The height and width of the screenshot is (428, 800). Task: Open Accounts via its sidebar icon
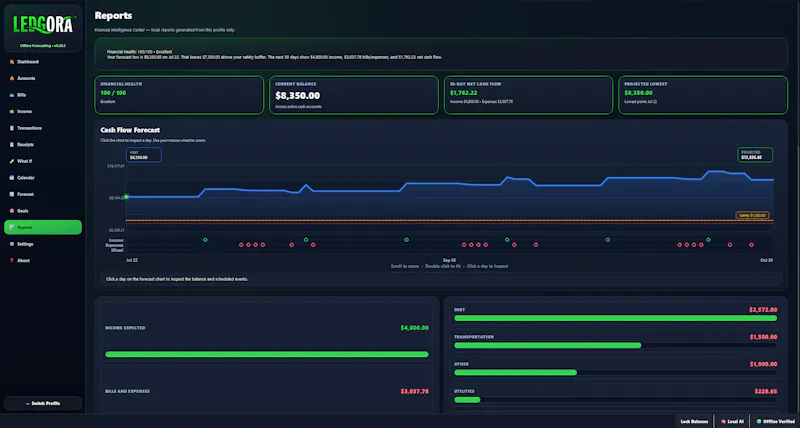point(12,78)
